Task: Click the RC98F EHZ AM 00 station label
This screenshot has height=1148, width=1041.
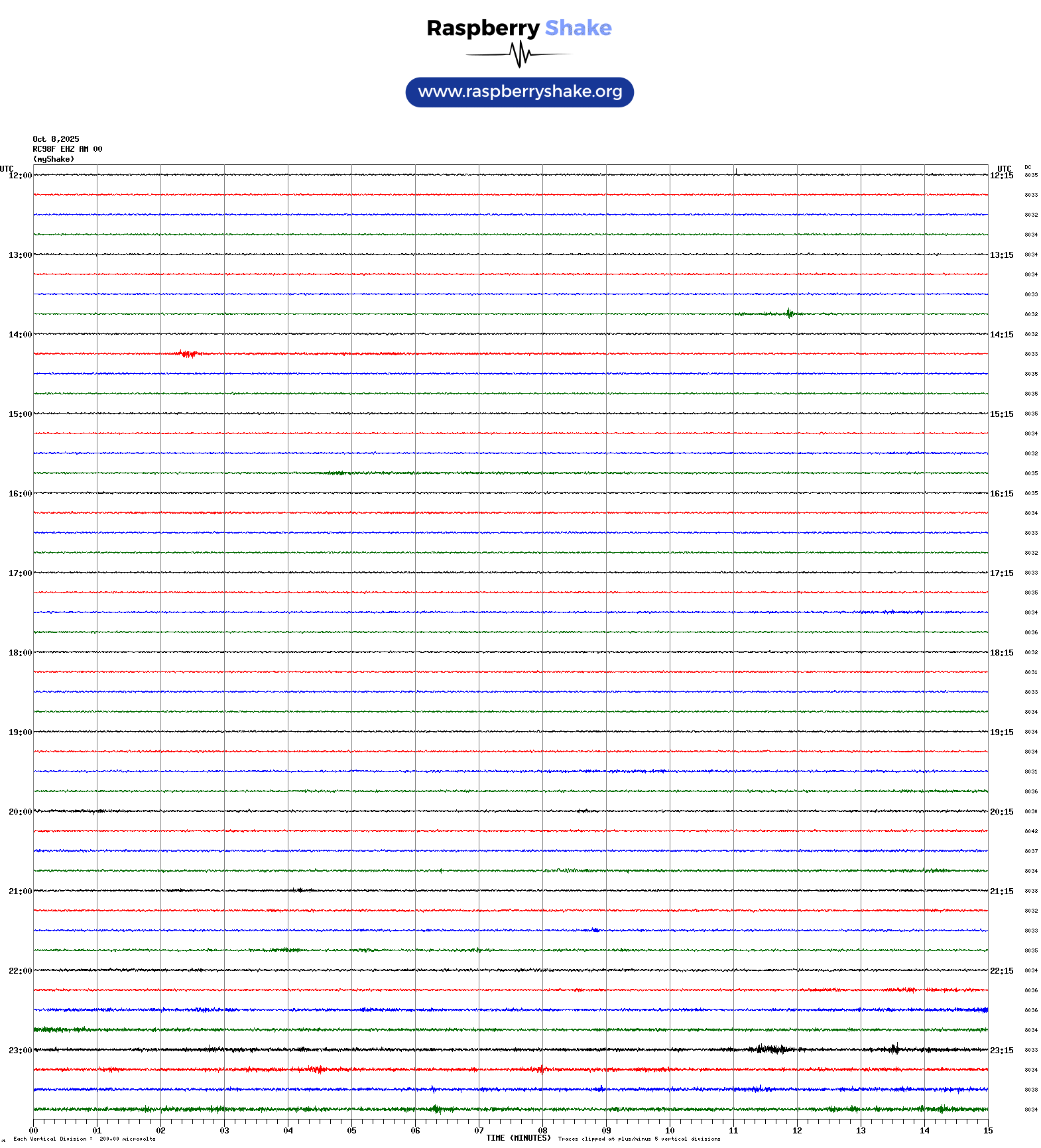Action: click(68, 149)
